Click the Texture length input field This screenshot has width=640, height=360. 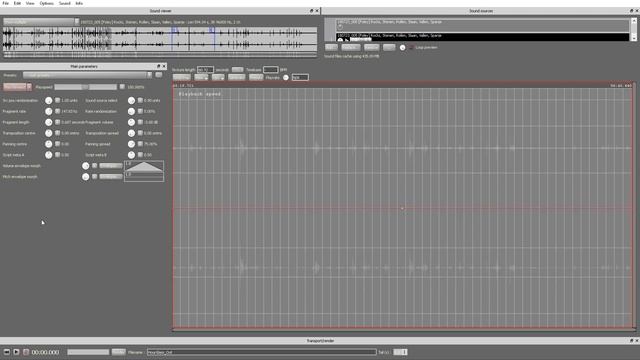pyautogui.click(x=205, y=70)
